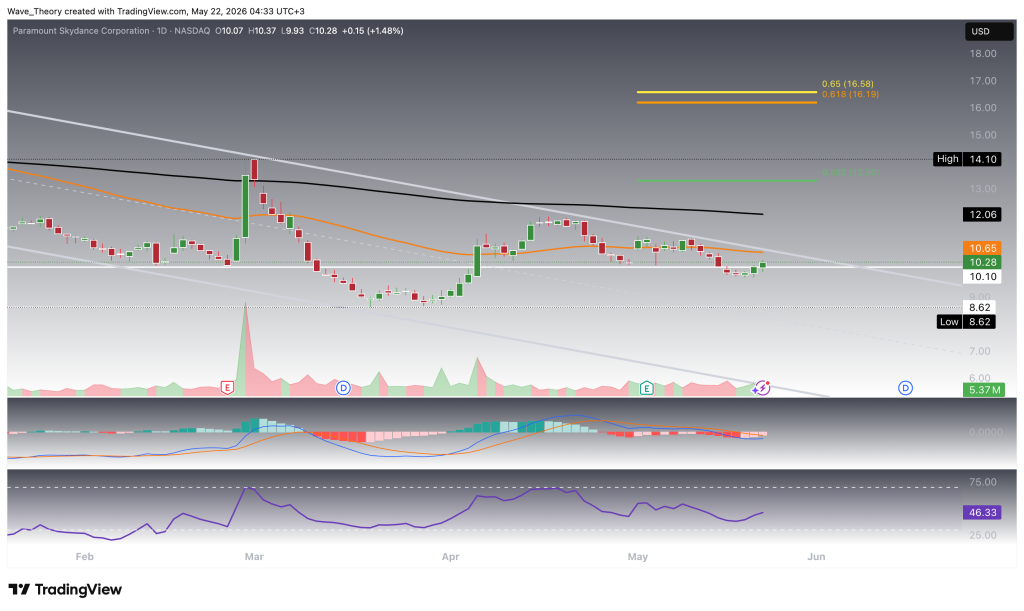Click the Wave_Theory created with TradingView.com caption
Viewport: 1024px width, 611px height.
click(x=155, y=11)
